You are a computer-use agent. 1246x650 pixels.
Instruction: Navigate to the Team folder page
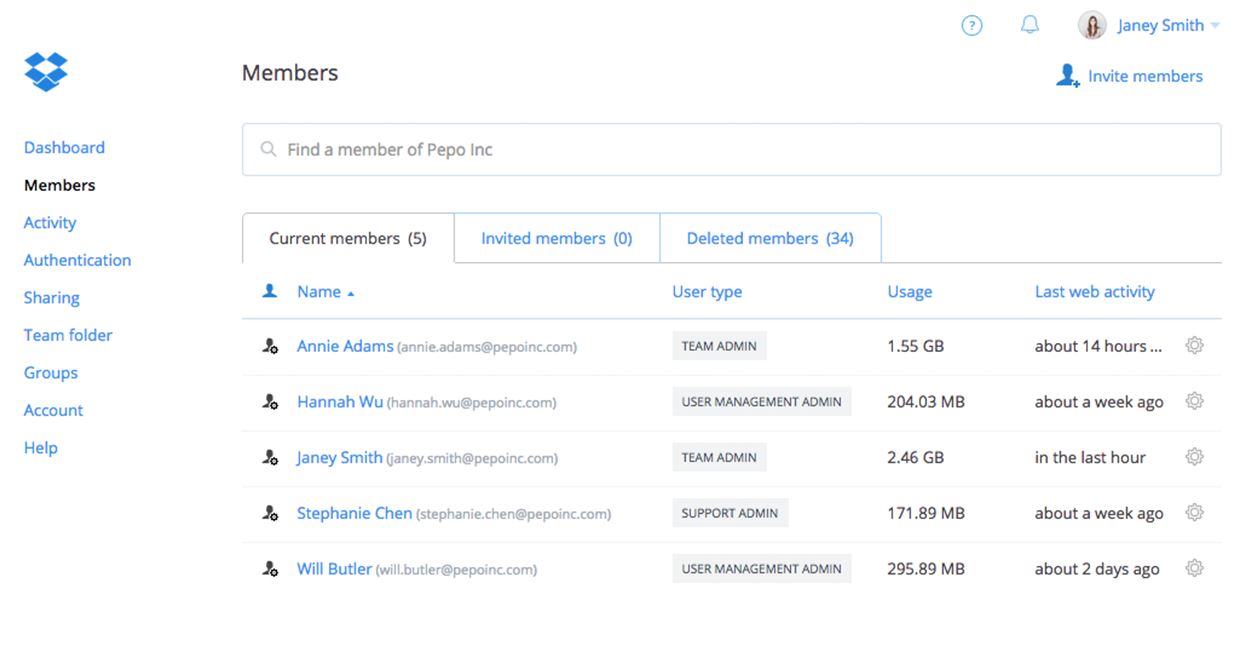click(x=68, y=335)
